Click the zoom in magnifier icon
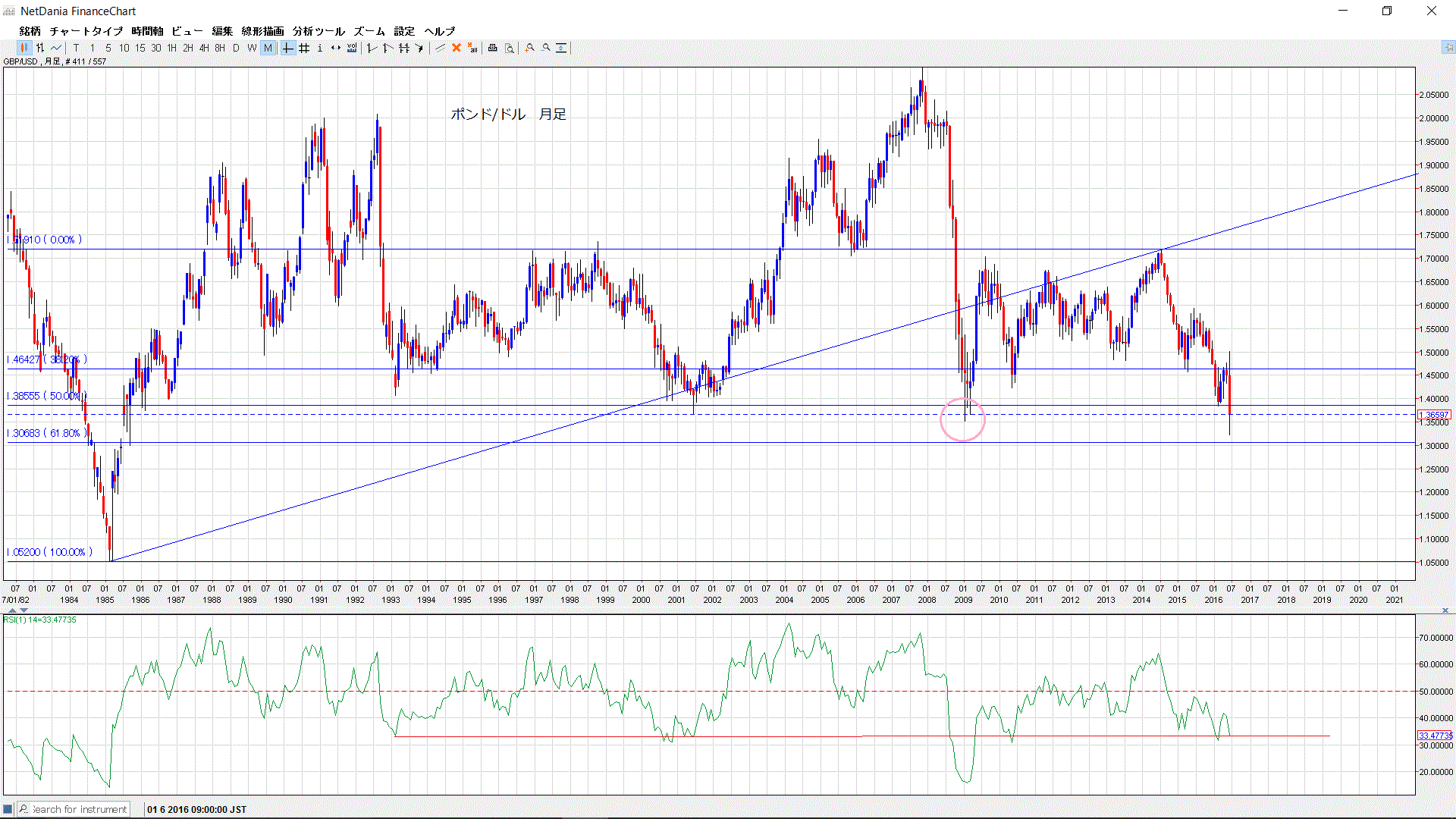This screenshot has height=819, width=1456. pyautogui.click(x=529, y=48)
